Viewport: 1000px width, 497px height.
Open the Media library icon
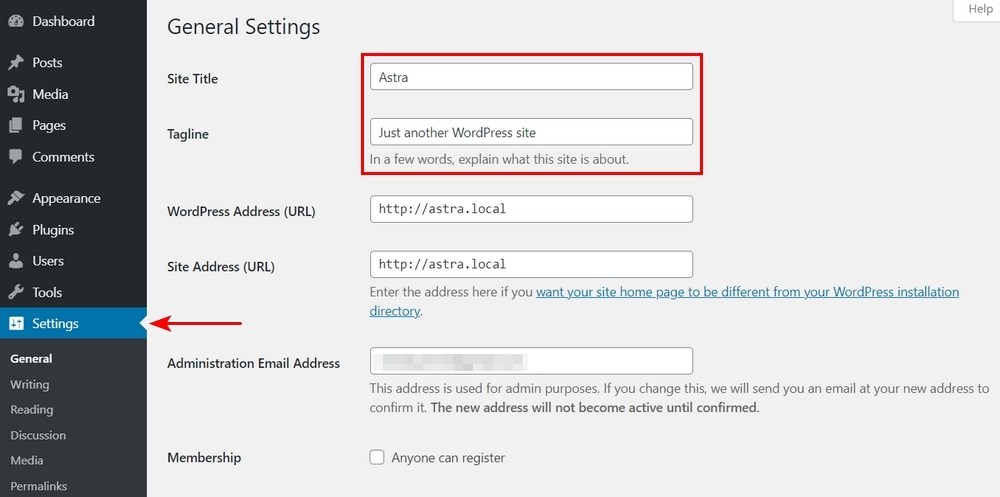tap(16, 94)
